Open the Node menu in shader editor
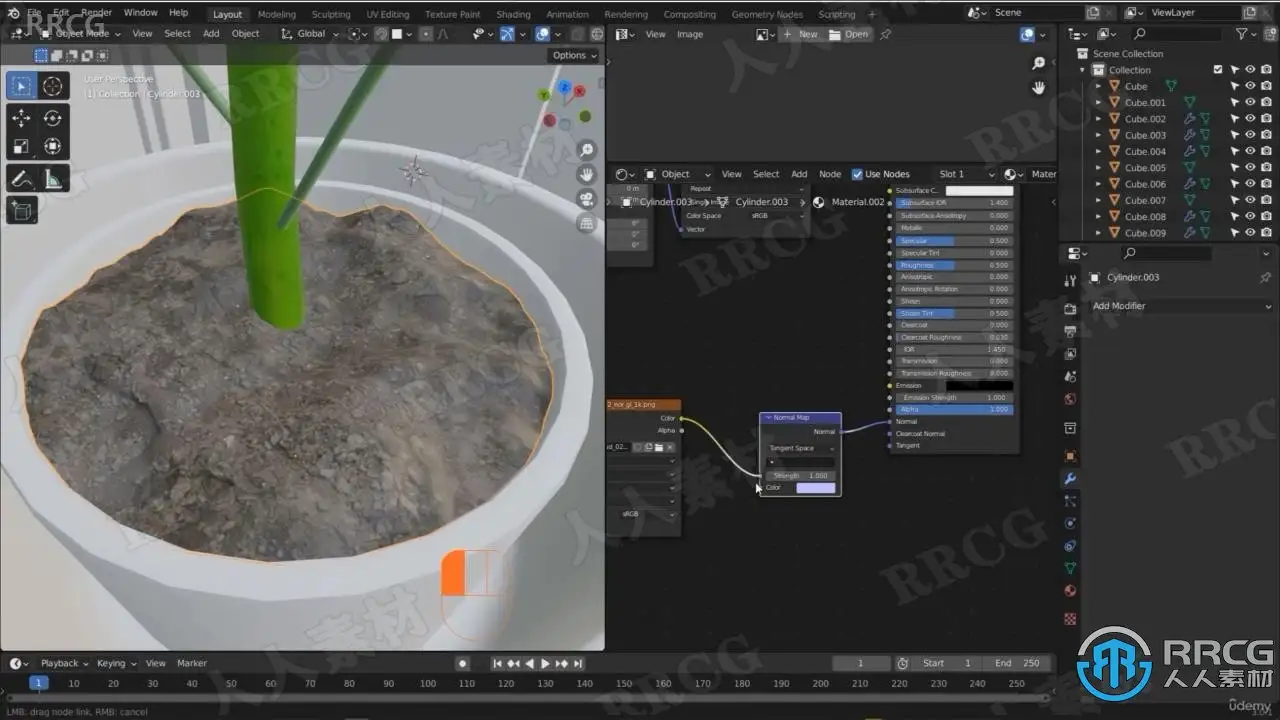Image resolution: width=1280 pixels, height=720 pixels. [830, 174]
